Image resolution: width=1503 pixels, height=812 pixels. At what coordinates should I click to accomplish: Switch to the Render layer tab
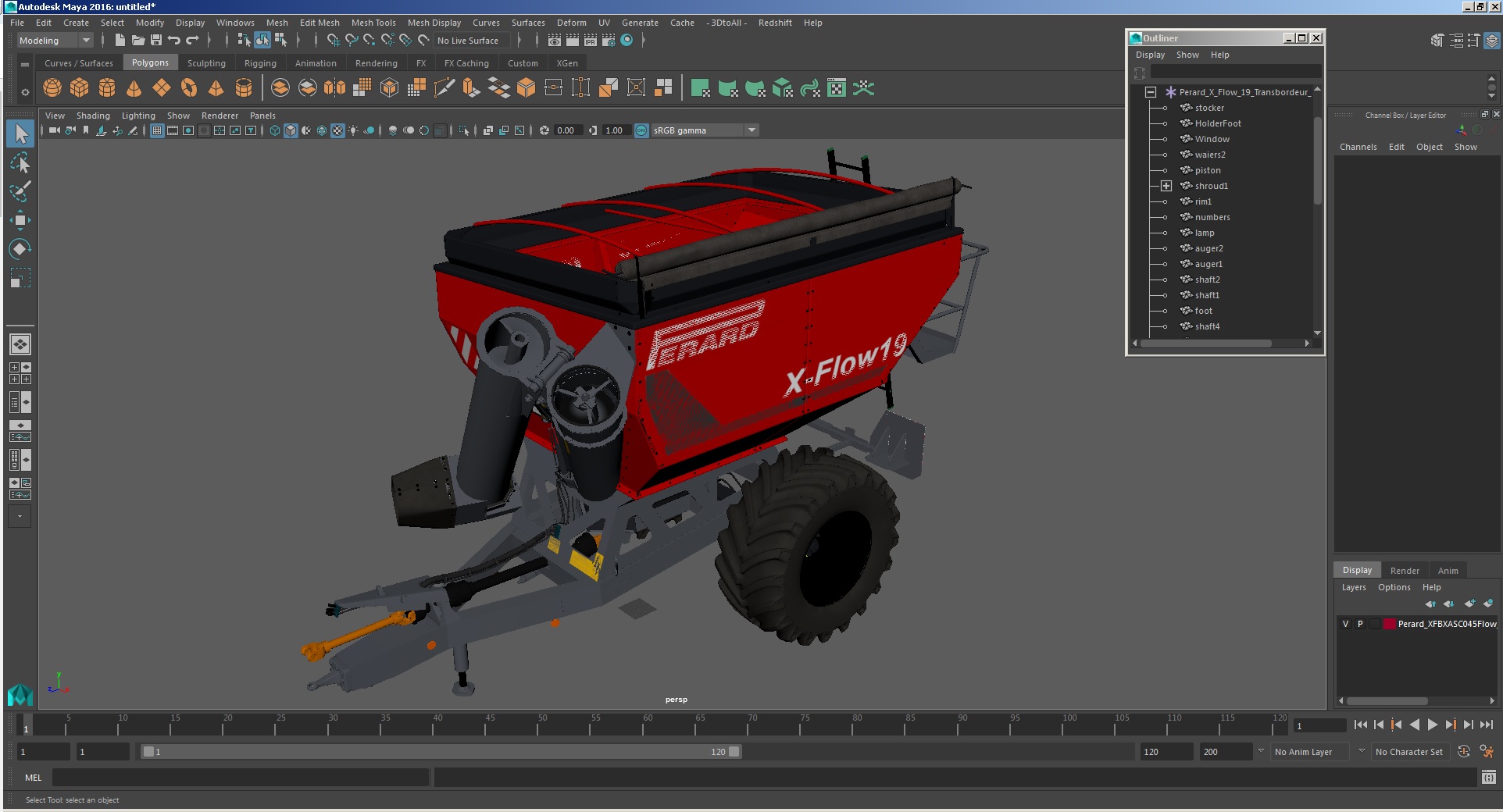(x=1405, y=571)
